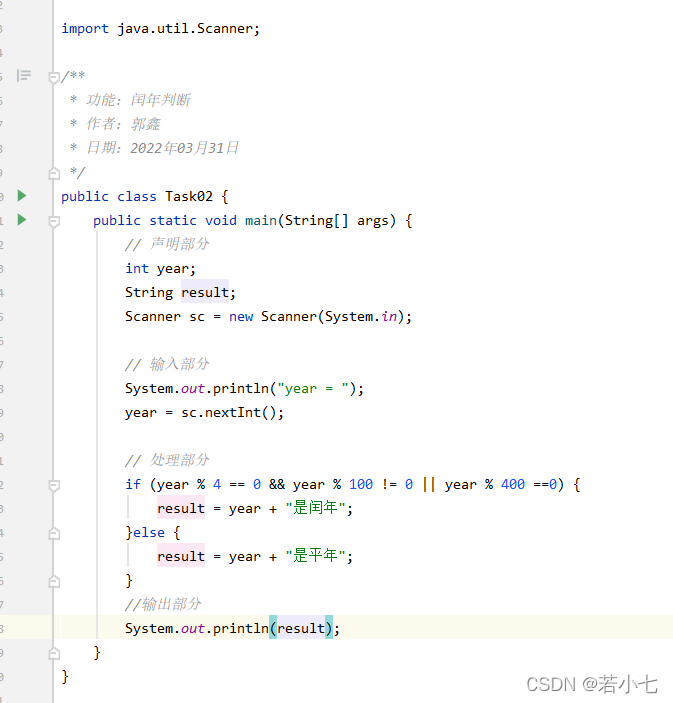Click the comment '// 输入部分'
Image resolution: width=673 pixels, height=703 pixels.
click(x=167, y=364)
